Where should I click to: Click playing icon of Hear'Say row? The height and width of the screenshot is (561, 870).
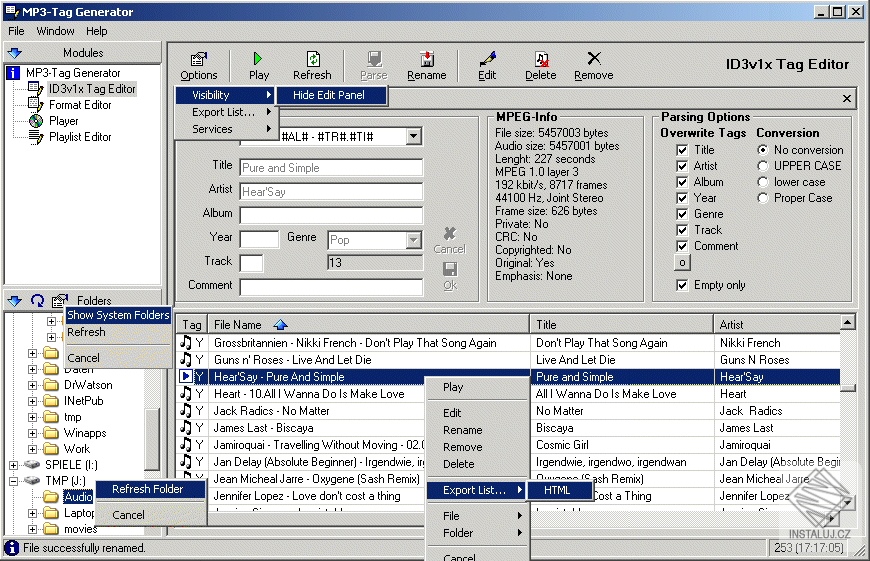[186, 377]
